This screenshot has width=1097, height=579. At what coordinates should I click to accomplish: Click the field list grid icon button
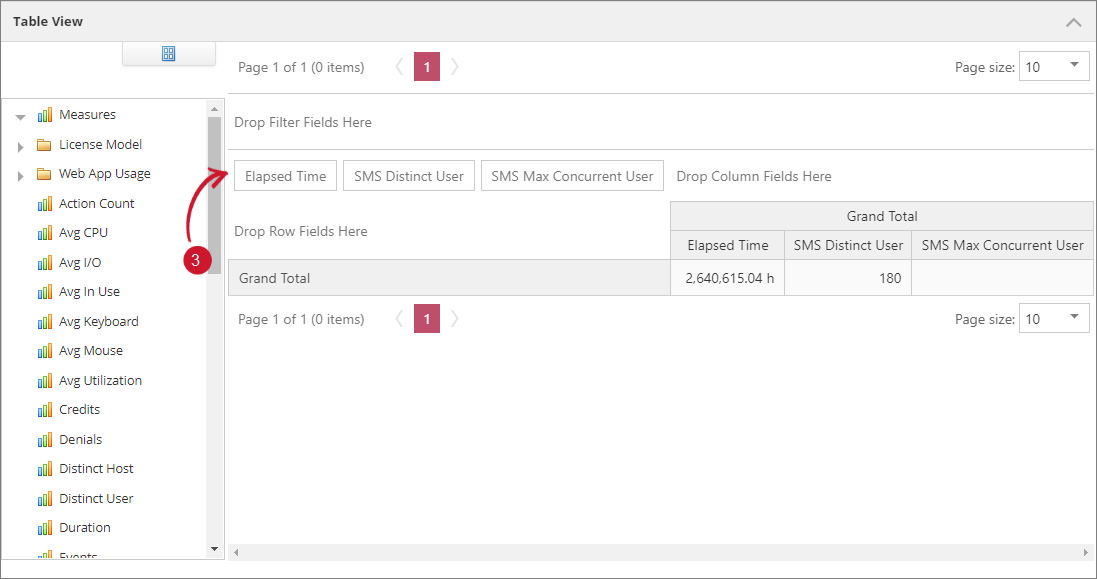point(168,54)
